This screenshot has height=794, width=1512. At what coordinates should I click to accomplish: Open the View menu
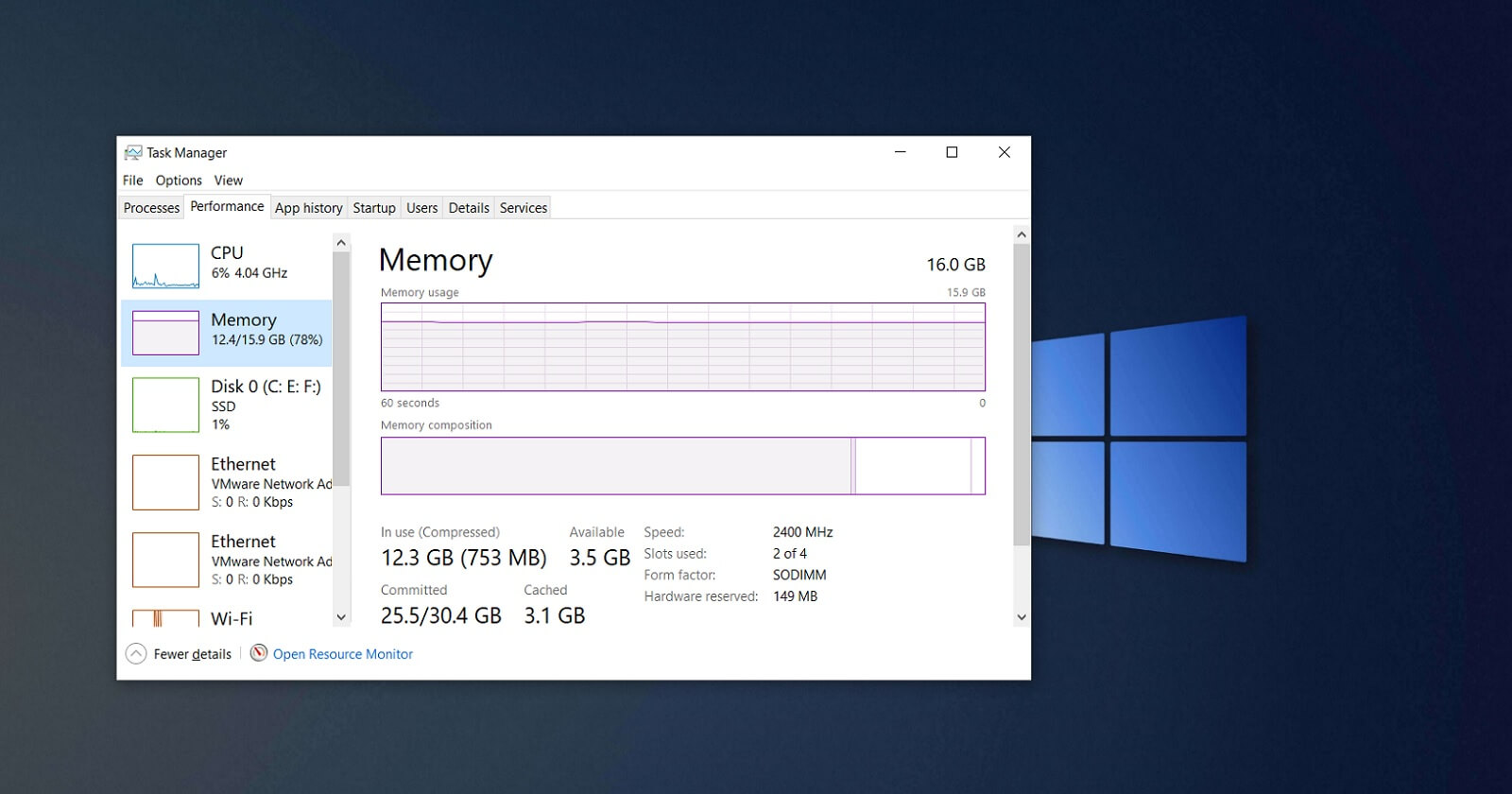tap(228, 181)
